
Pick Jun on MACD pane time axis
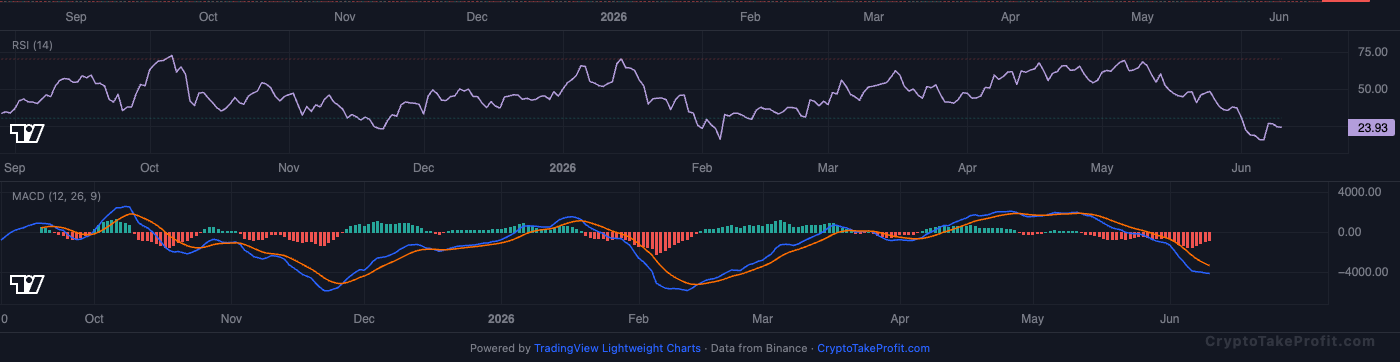tap(1169, 319)
